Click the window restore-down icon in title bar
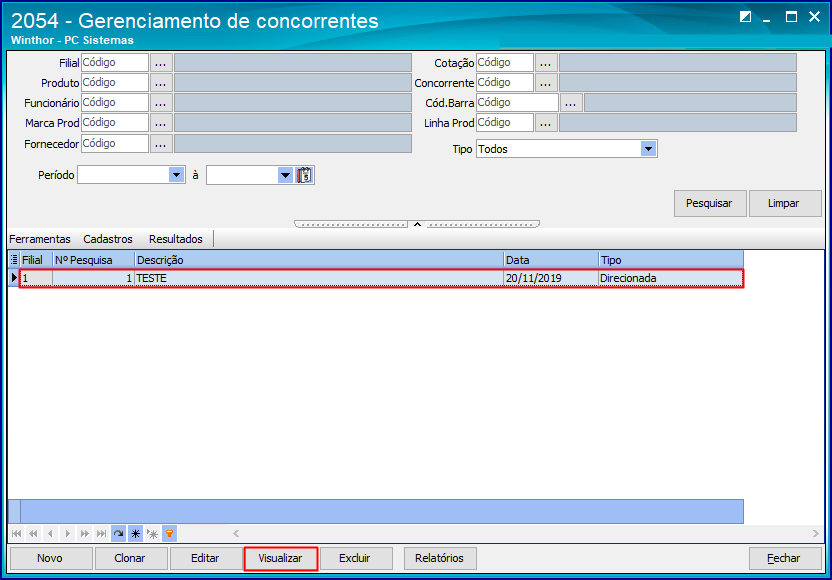This screenshot has width=832, height=580. click(745, 17)
